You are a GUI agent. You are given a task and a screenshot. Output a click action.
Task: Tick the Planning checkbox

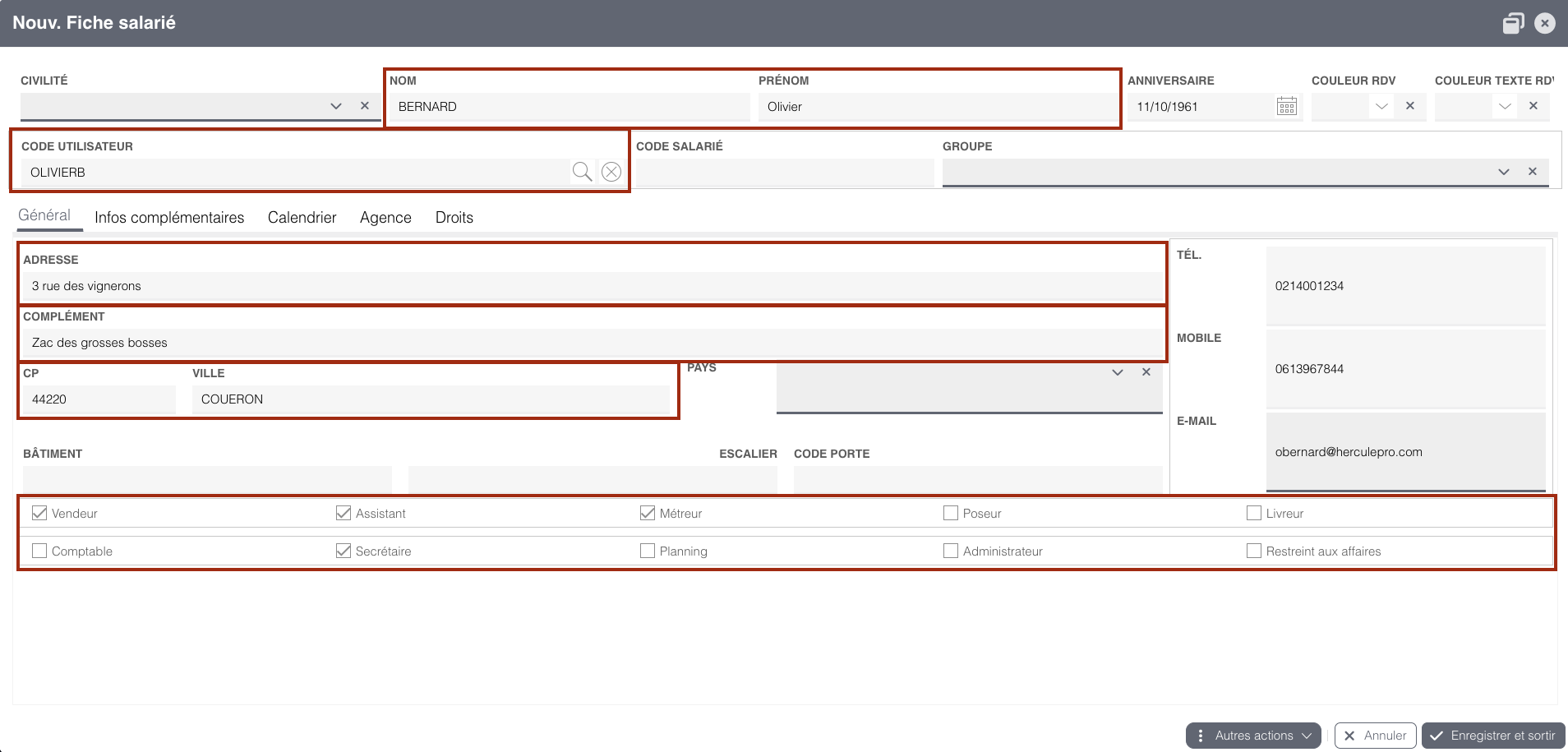point(648,551)
